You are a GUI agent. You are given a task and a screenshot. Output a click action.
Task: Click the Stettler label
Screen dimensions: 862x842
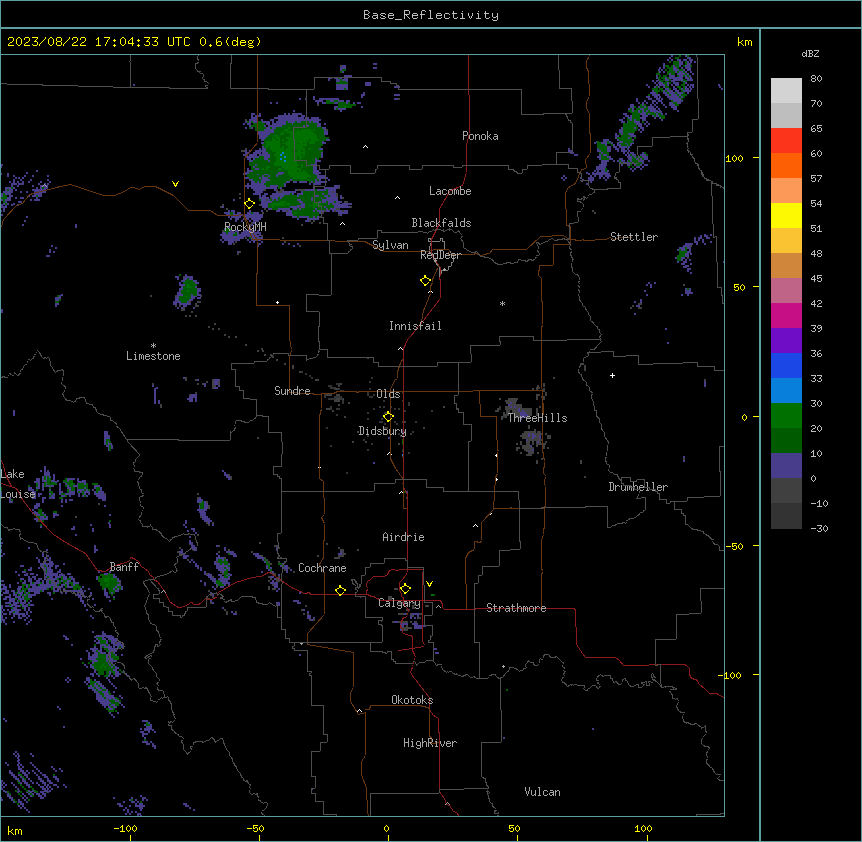tap(634, 237)
